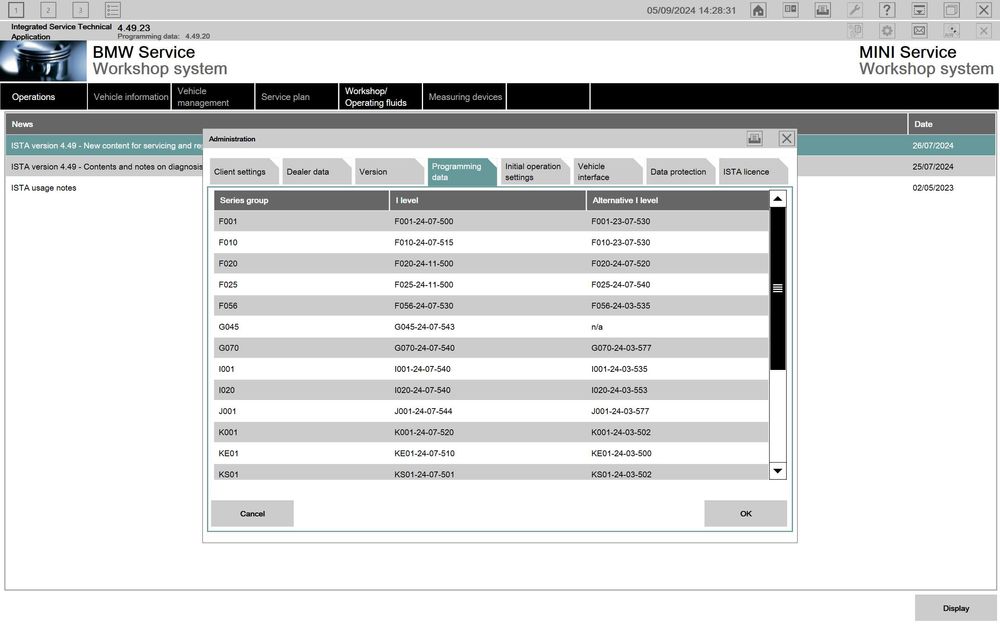
Task: Click the top toolbar print icon
Action: tap(823, 10)
